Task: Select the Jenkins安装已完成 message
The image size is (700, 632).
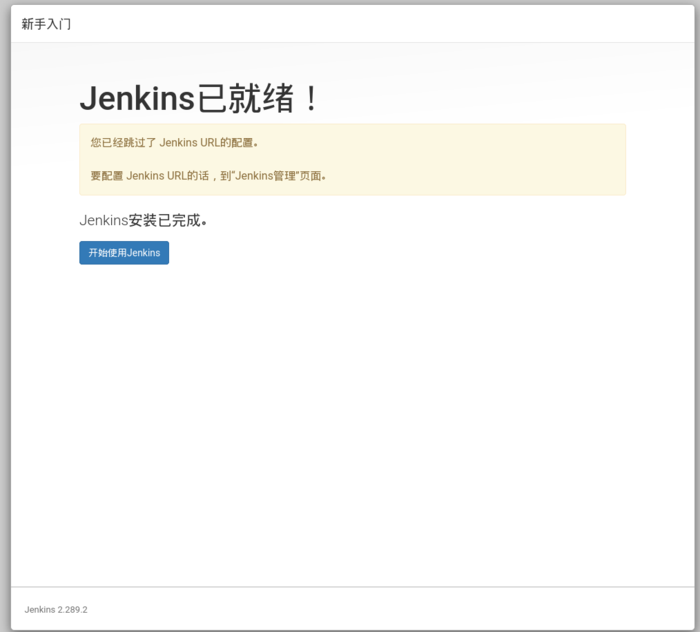Action: (143, 220)
